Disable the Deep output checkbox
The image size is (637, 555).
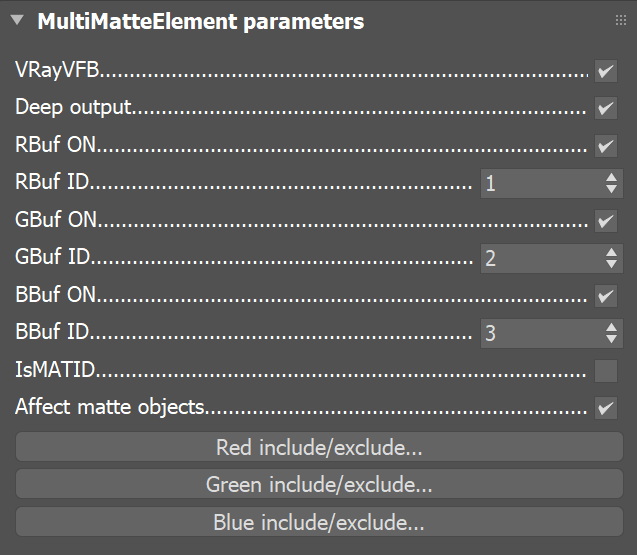click(606, 108)
